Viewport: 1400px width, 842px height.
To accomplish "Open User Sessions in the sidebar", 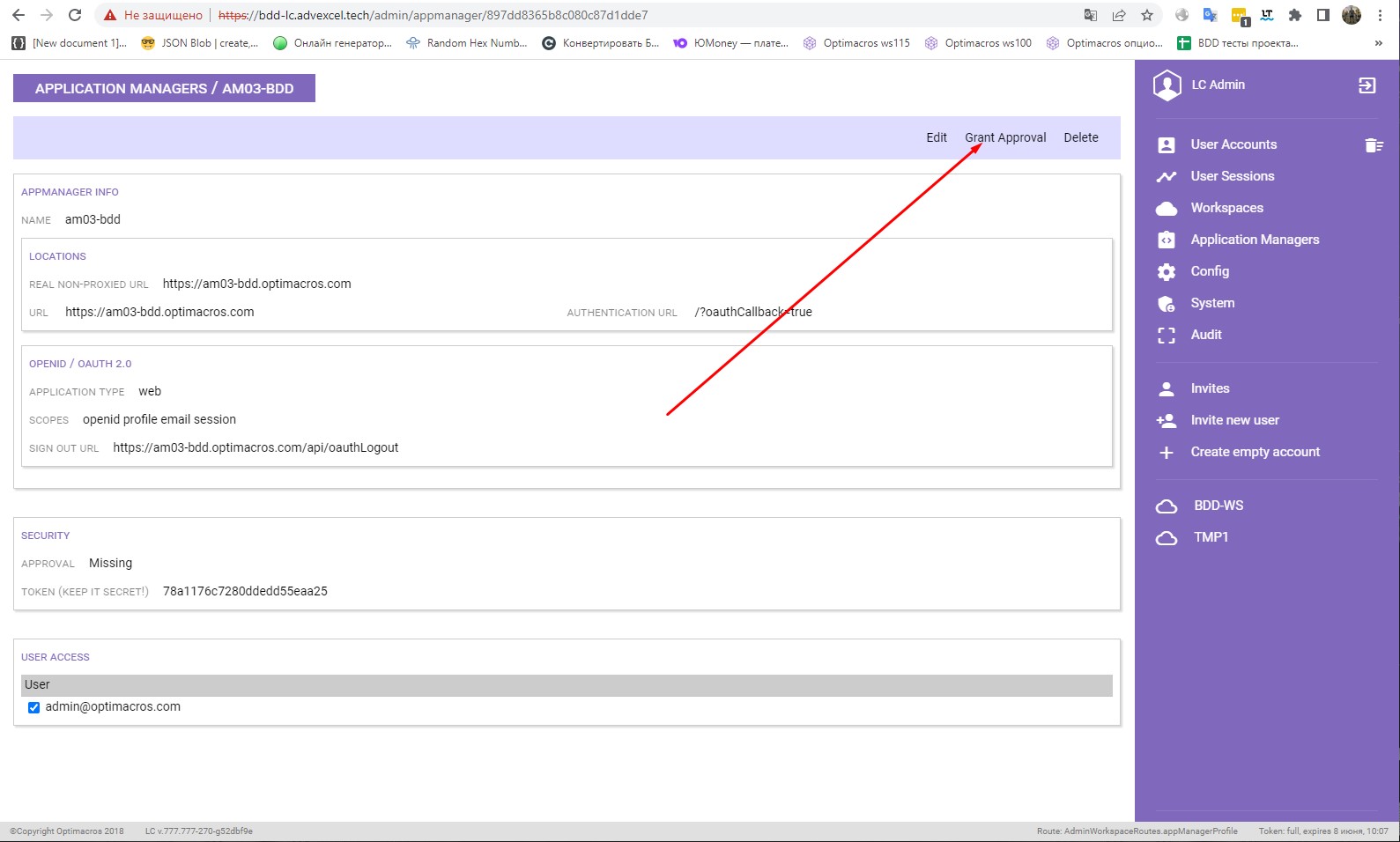I will [1233, 176].
